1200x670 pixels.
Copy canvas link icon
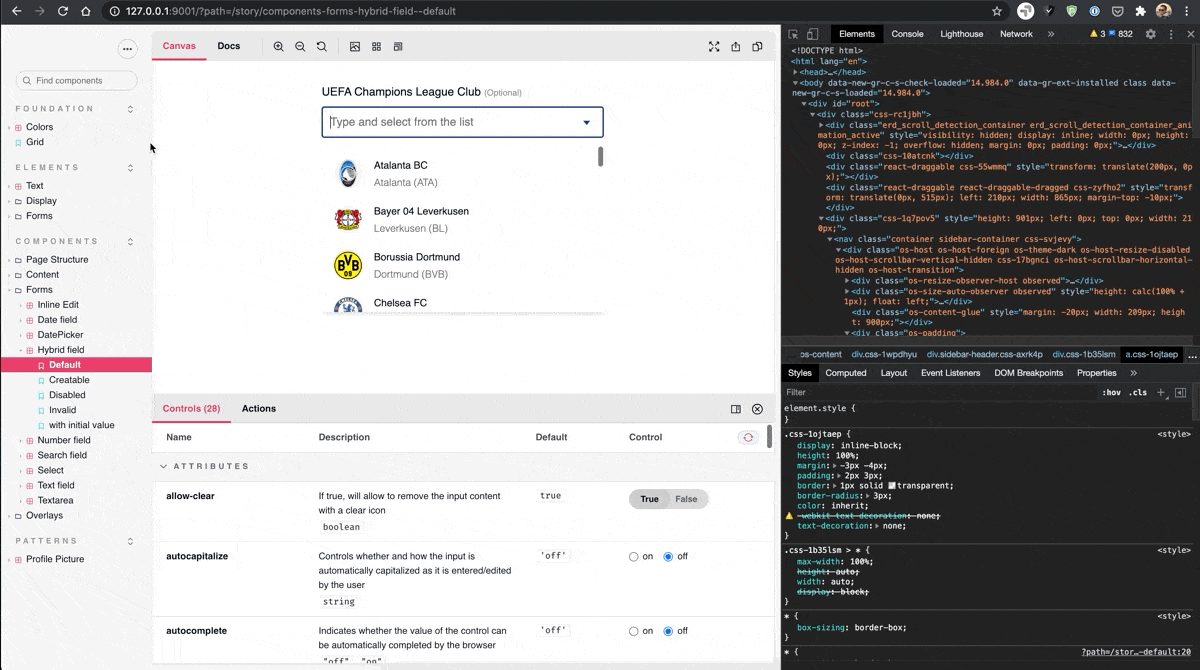pos(757,46)
